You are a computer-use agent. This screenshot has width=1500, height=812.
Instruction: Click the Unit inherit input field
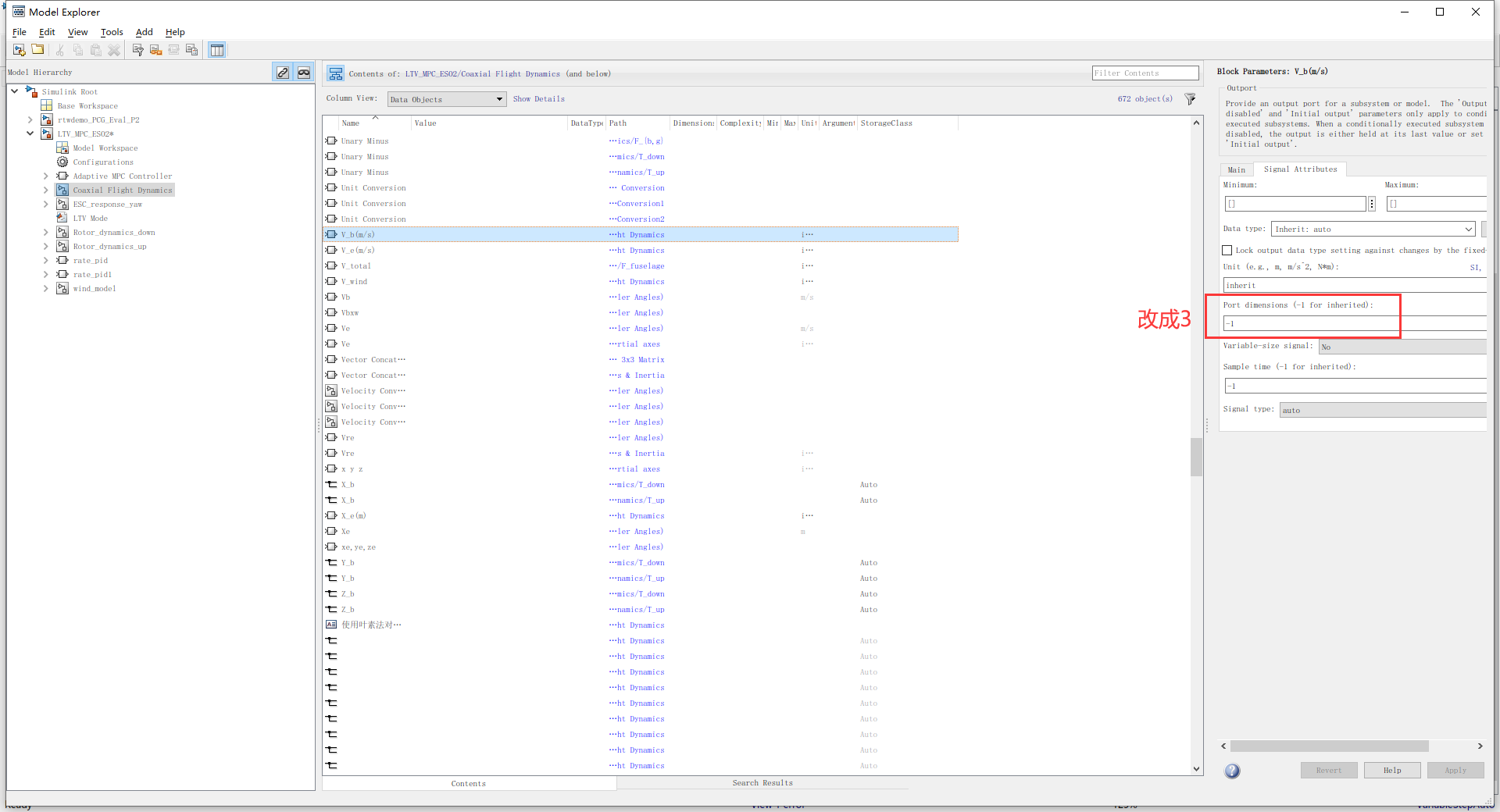(x=1355, y=285)
